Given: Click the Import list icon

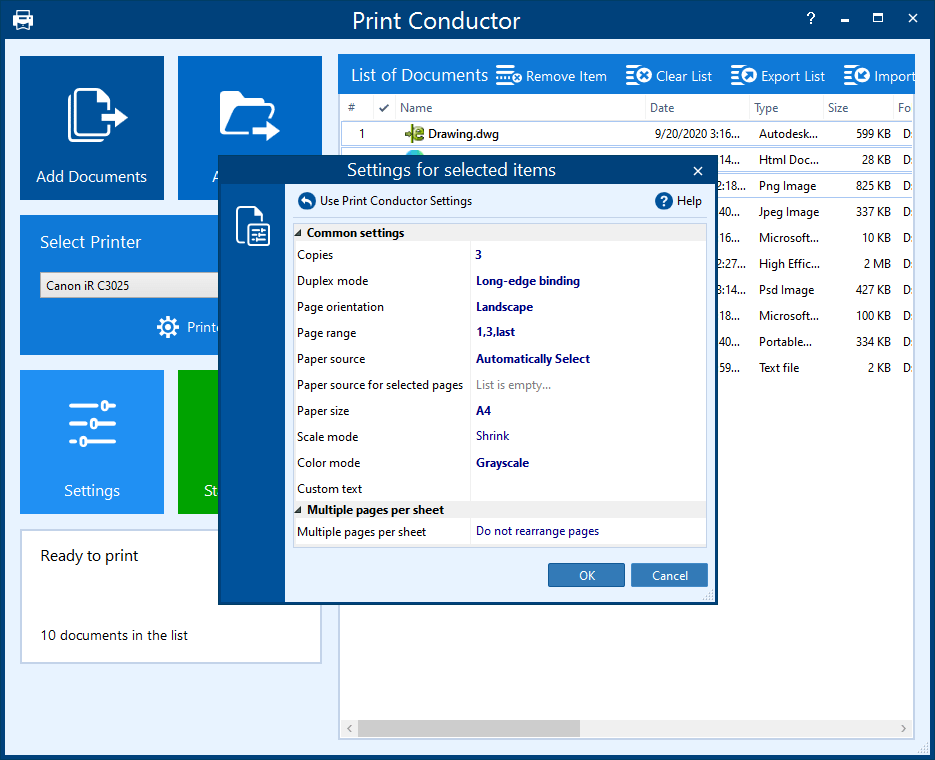Looking at the screenshot, I should tap(857, 75).
